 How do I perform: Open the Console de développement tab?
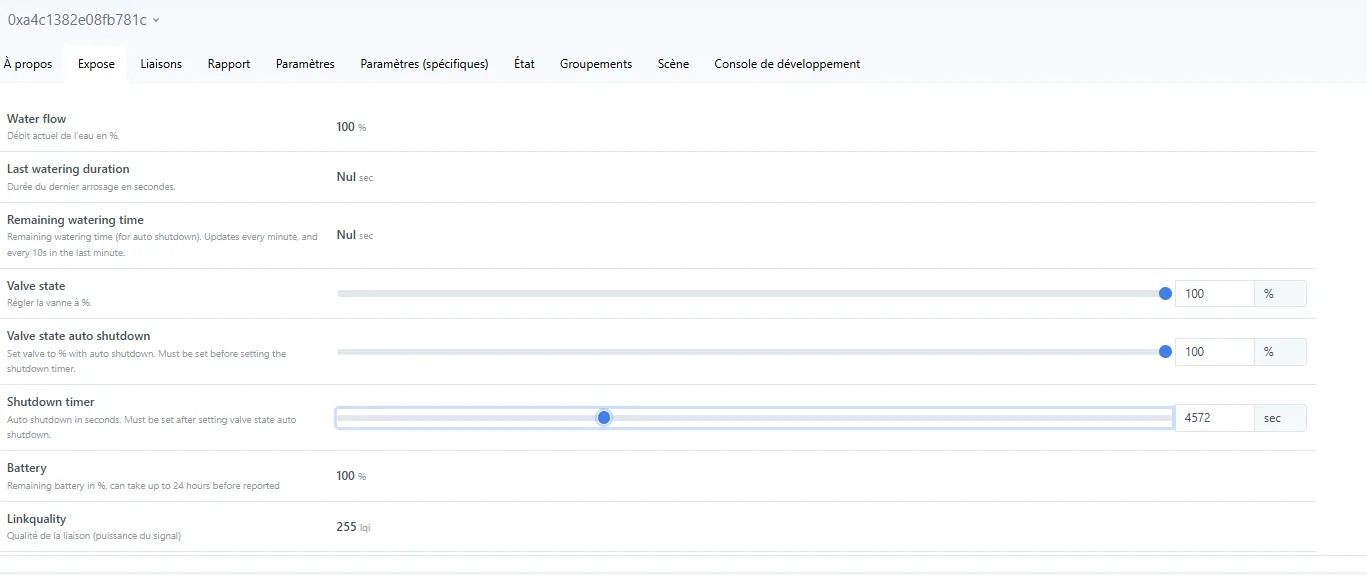coord(787,64)
